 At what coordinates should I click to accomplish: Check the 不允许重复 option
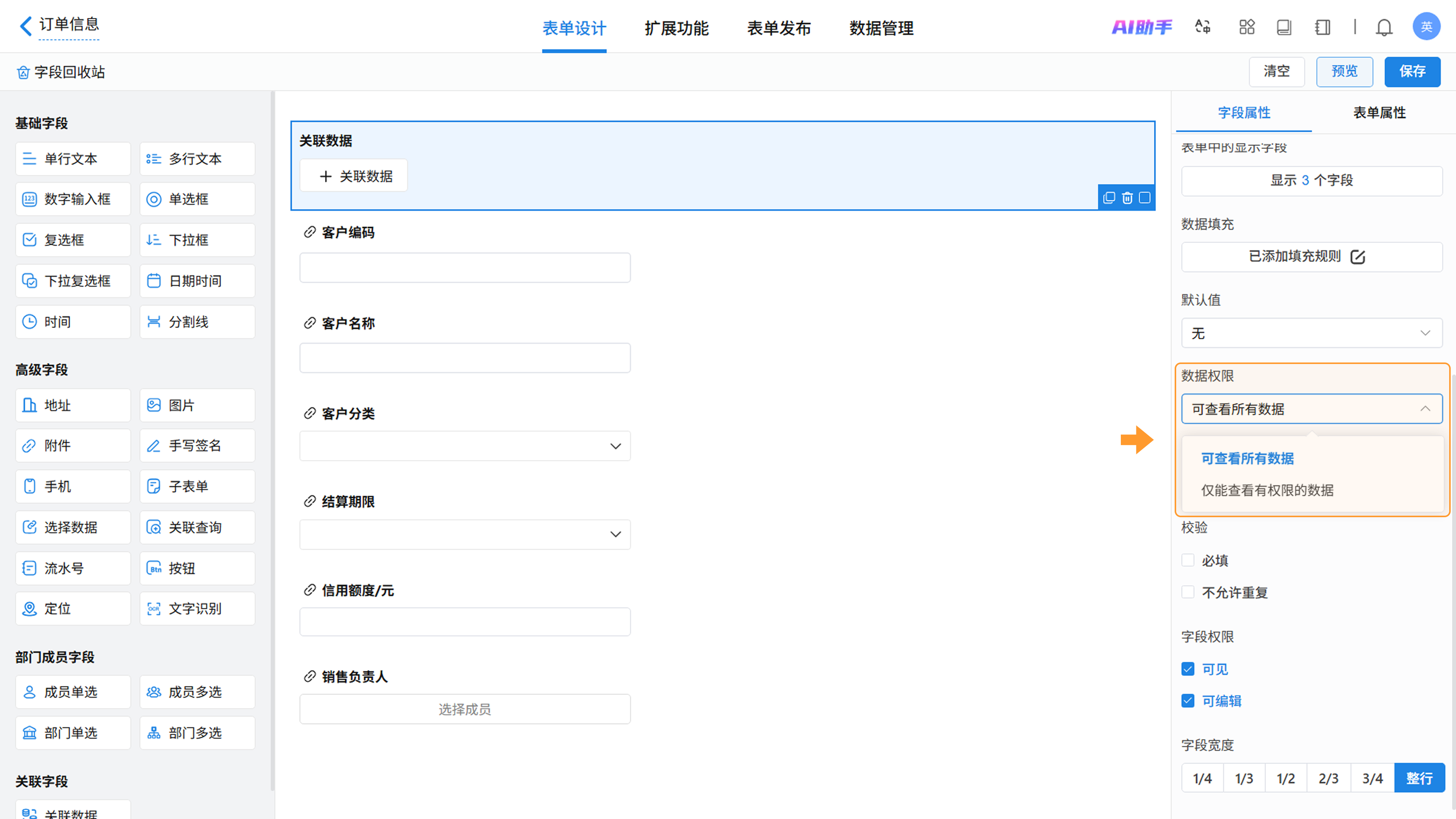1188,592
